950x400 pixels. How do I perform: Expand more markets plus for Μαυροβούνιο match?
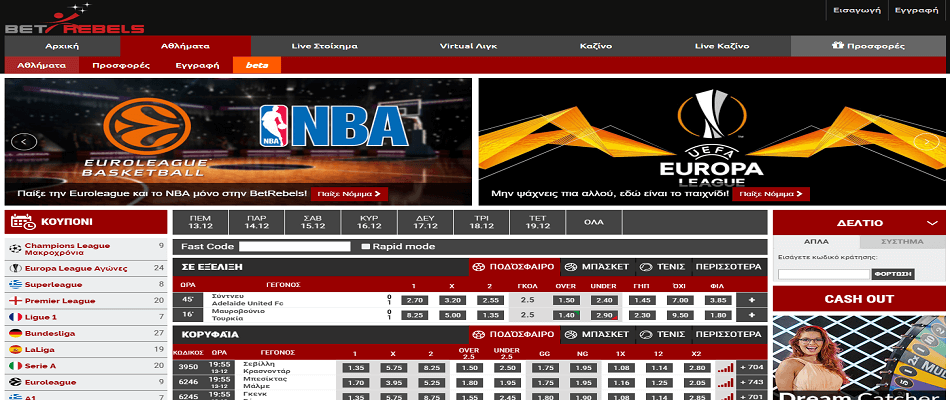coord(752,315)
